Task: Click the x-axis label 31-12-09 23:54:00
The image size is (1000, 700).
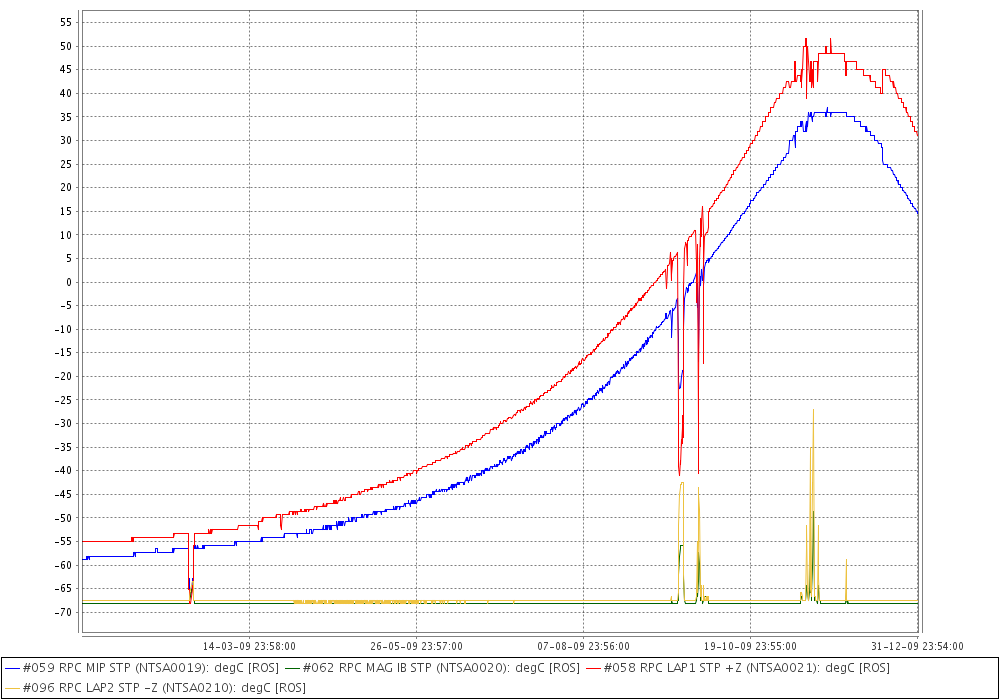Action: (917, 646)
